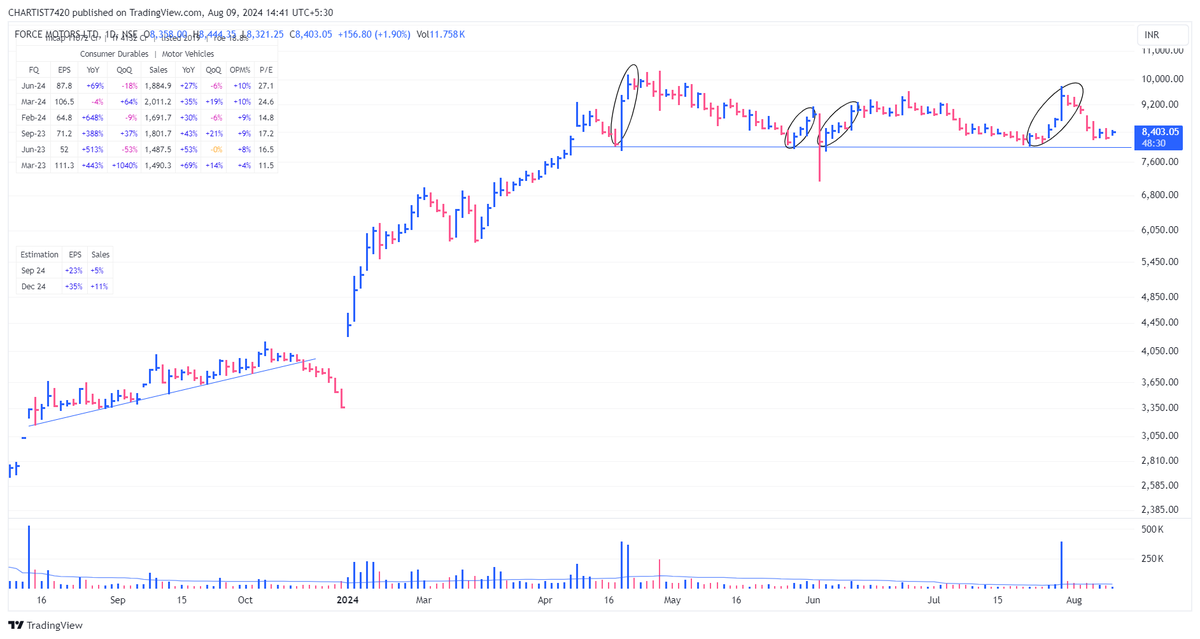Click the 500K volume axis label
The image size is (1200, 639).
(1153, 529)
